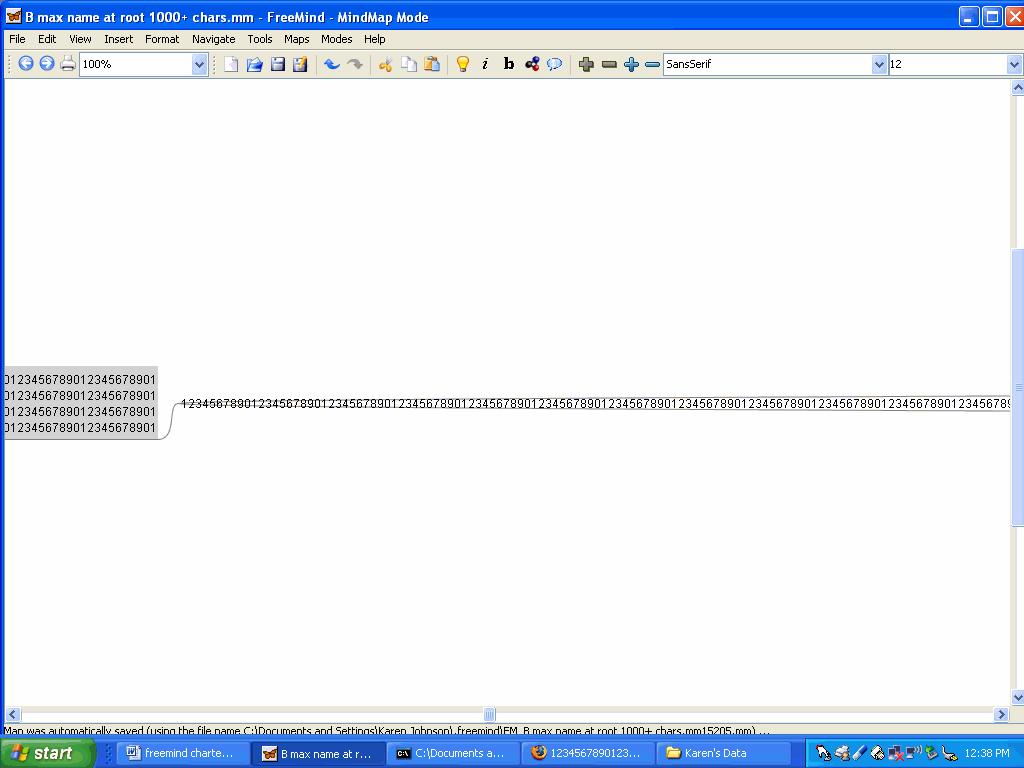This screenshot has width=1024, height=768.
Task: Click the previous map back arrow icon
Action: click(x=26, y=64)
